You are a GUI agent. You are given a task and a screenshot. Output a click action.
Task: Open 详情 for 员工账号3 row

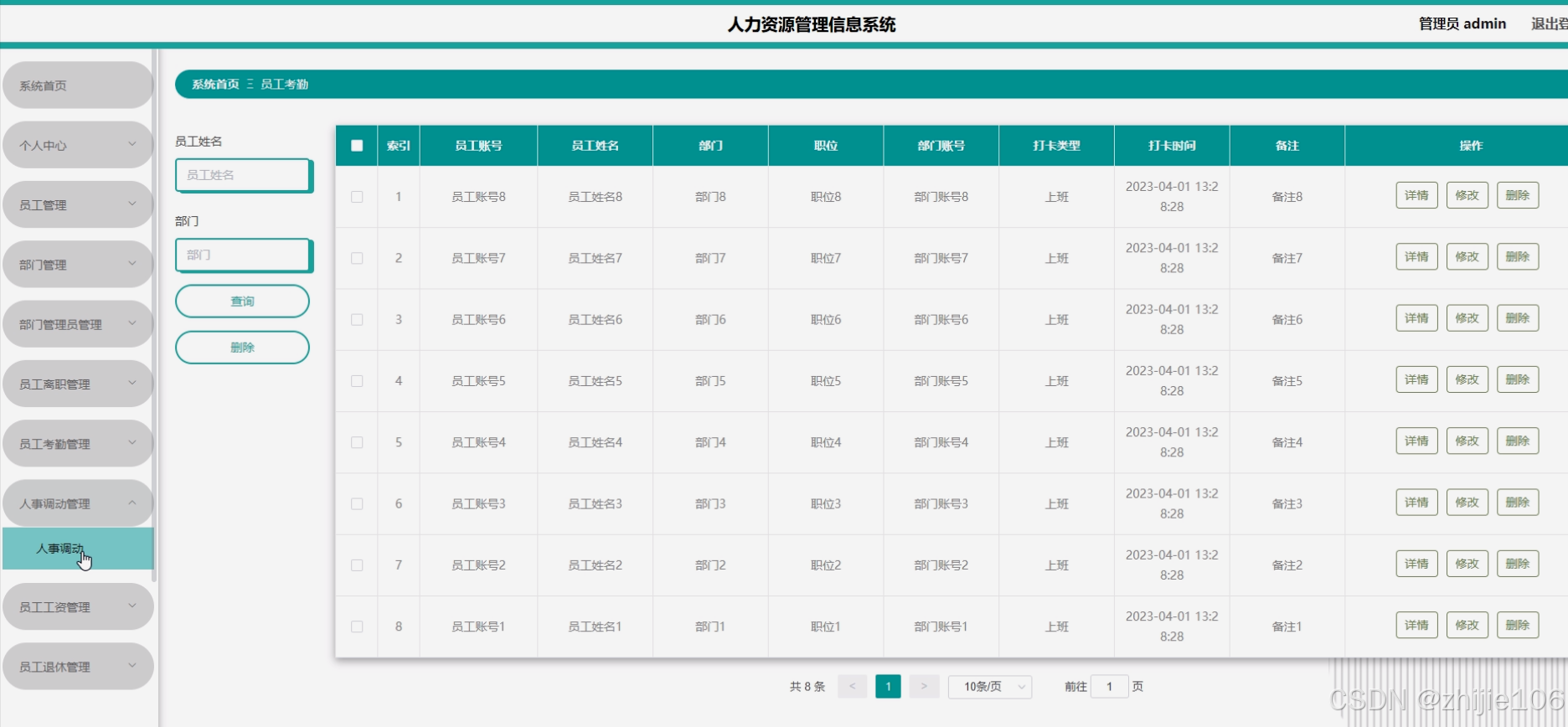(1416, 503)
